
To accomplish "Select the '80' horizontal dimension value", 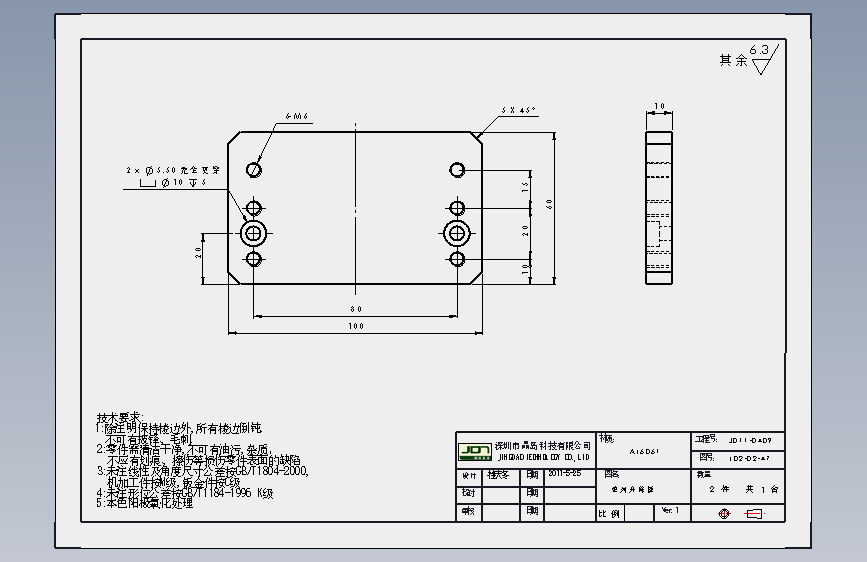I will [356, 309].
